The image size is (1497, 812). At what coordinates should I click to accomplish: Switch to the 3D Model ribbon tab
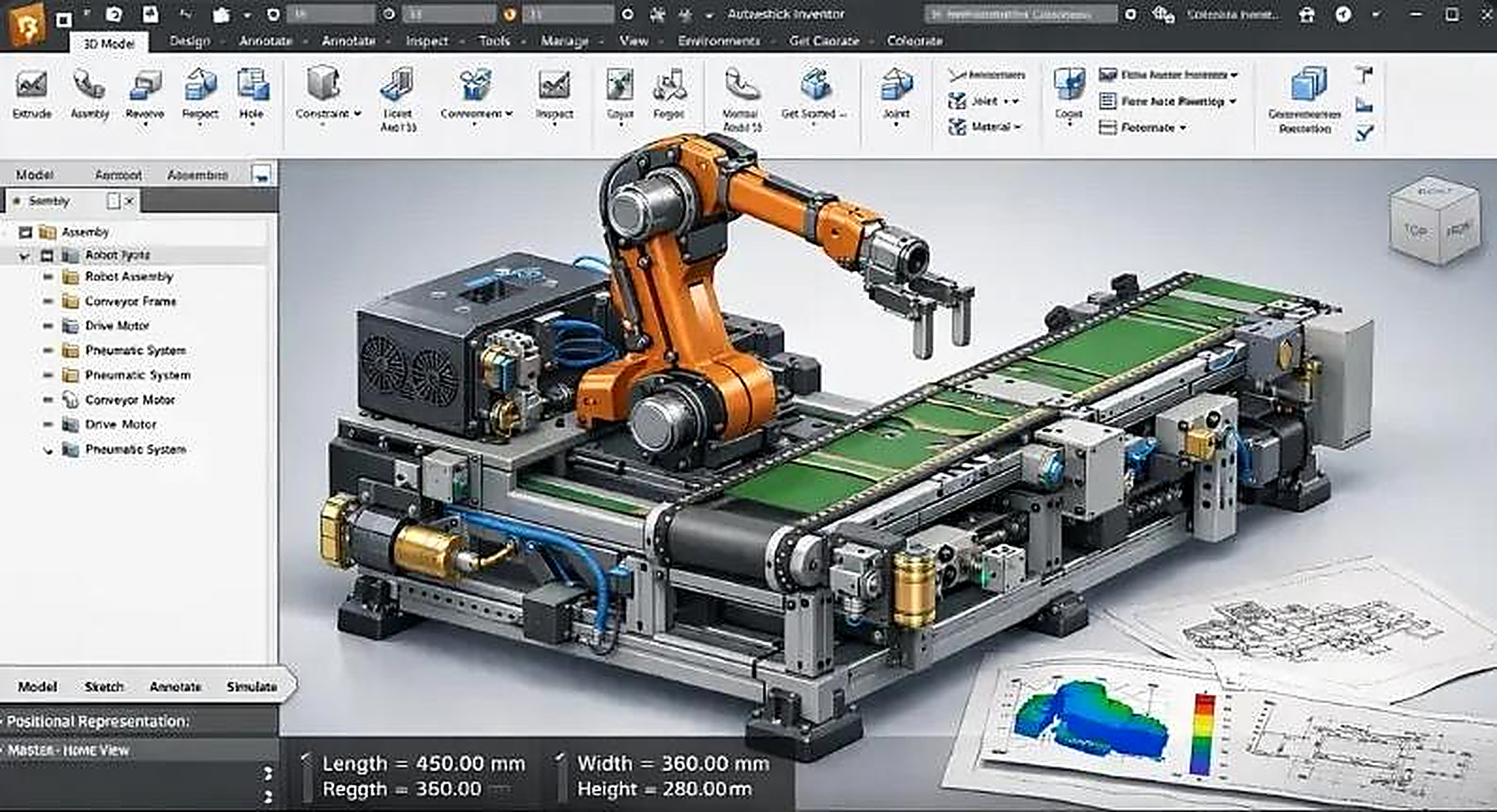[109, 44]
